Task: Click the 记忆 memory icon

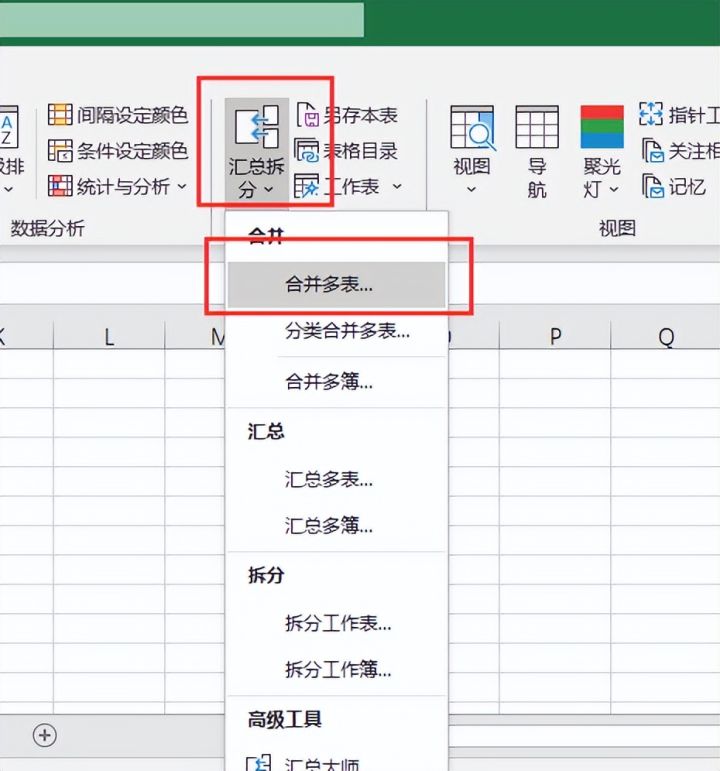Action: (x=653, y=186)
